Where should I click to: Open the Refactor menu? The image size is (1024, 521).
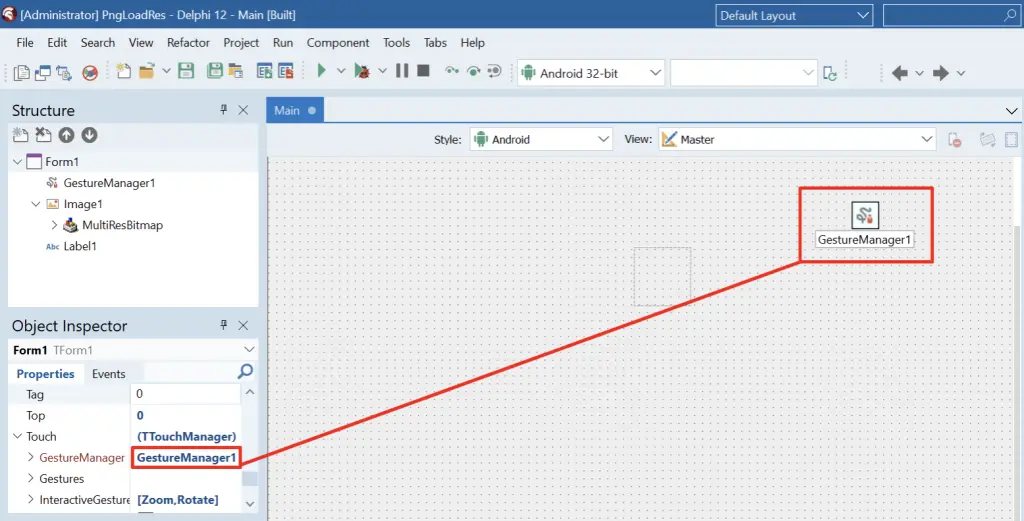[188, 42]
